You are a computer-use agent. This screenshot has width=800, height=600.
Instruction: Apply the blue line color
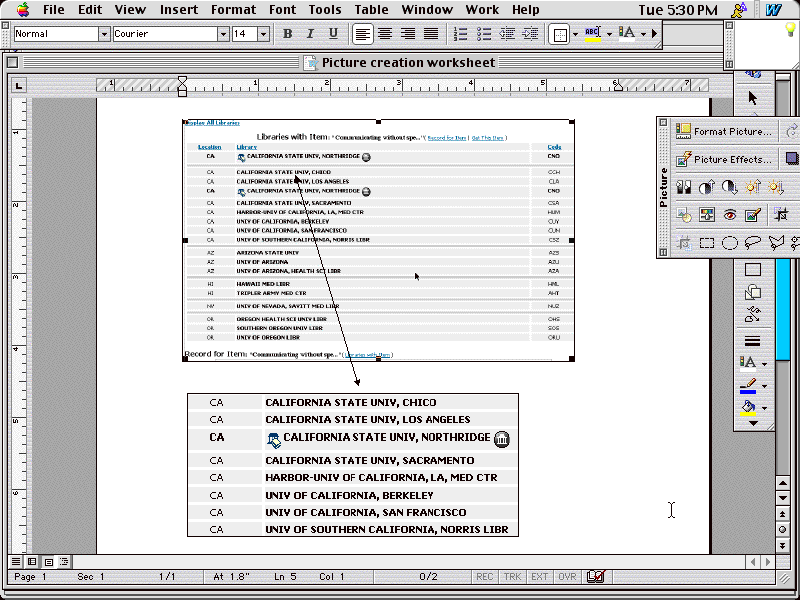pyautogui.click(x=747, y=386)
